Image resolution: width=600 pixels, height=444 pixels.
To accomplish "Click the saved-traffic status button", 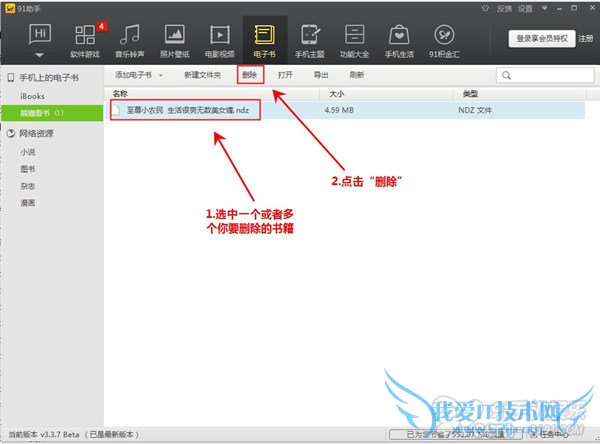I will tap(455, 434).
